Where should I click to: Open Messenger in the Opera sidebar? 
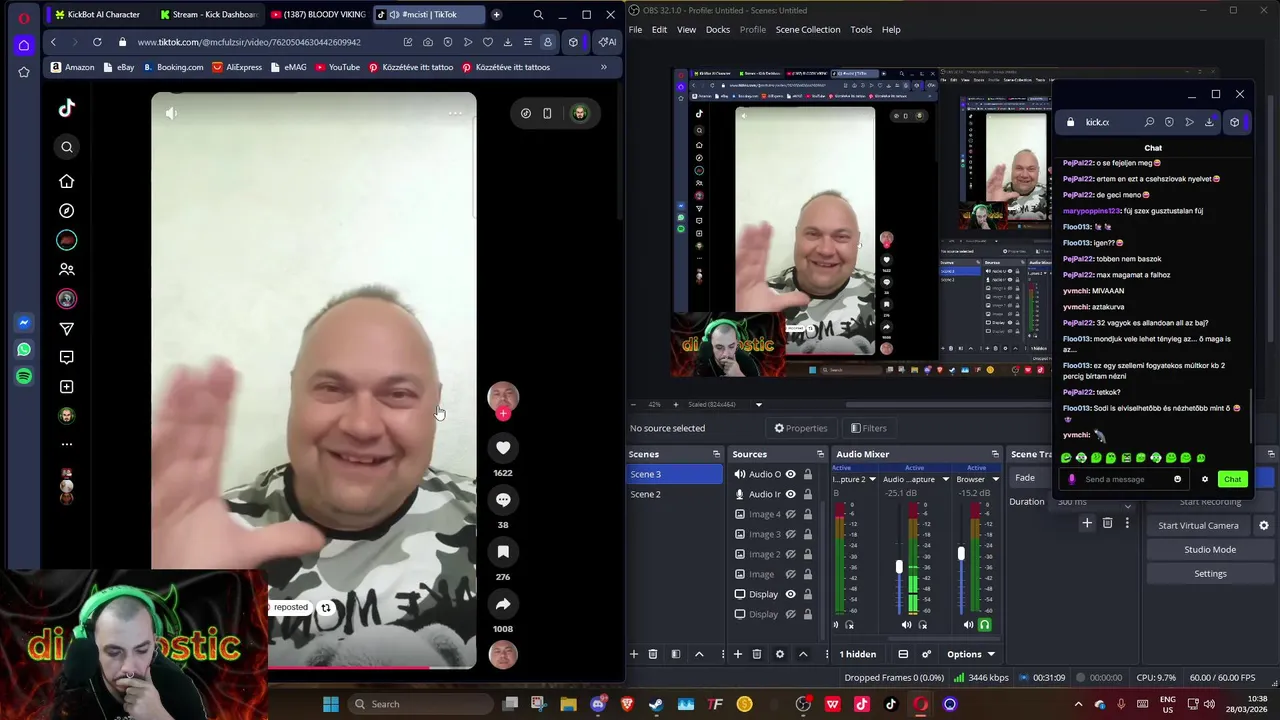click(x=24, y=323)
